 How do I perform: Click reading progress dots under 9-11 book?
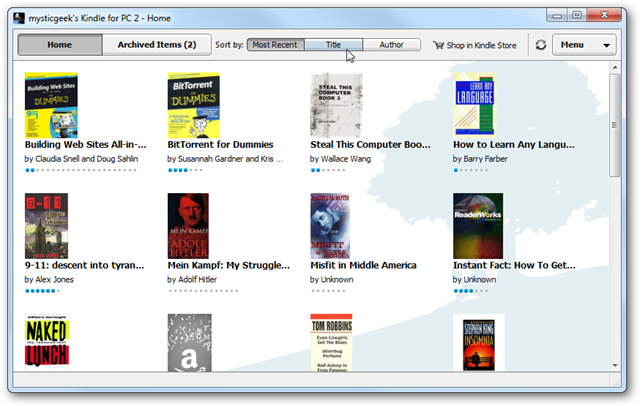(42, 291)
